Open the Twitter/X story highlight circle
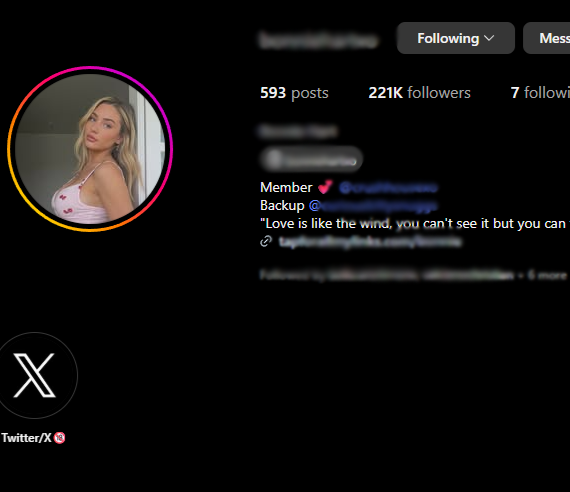 (x=35, y=375)
